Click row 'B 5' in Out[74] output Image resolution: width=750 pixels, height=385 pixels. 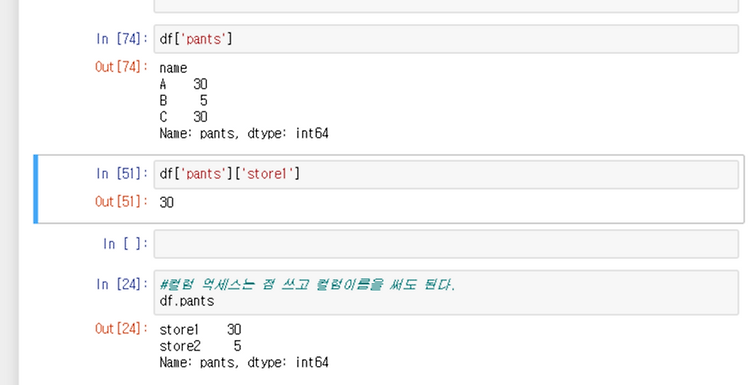183,101
